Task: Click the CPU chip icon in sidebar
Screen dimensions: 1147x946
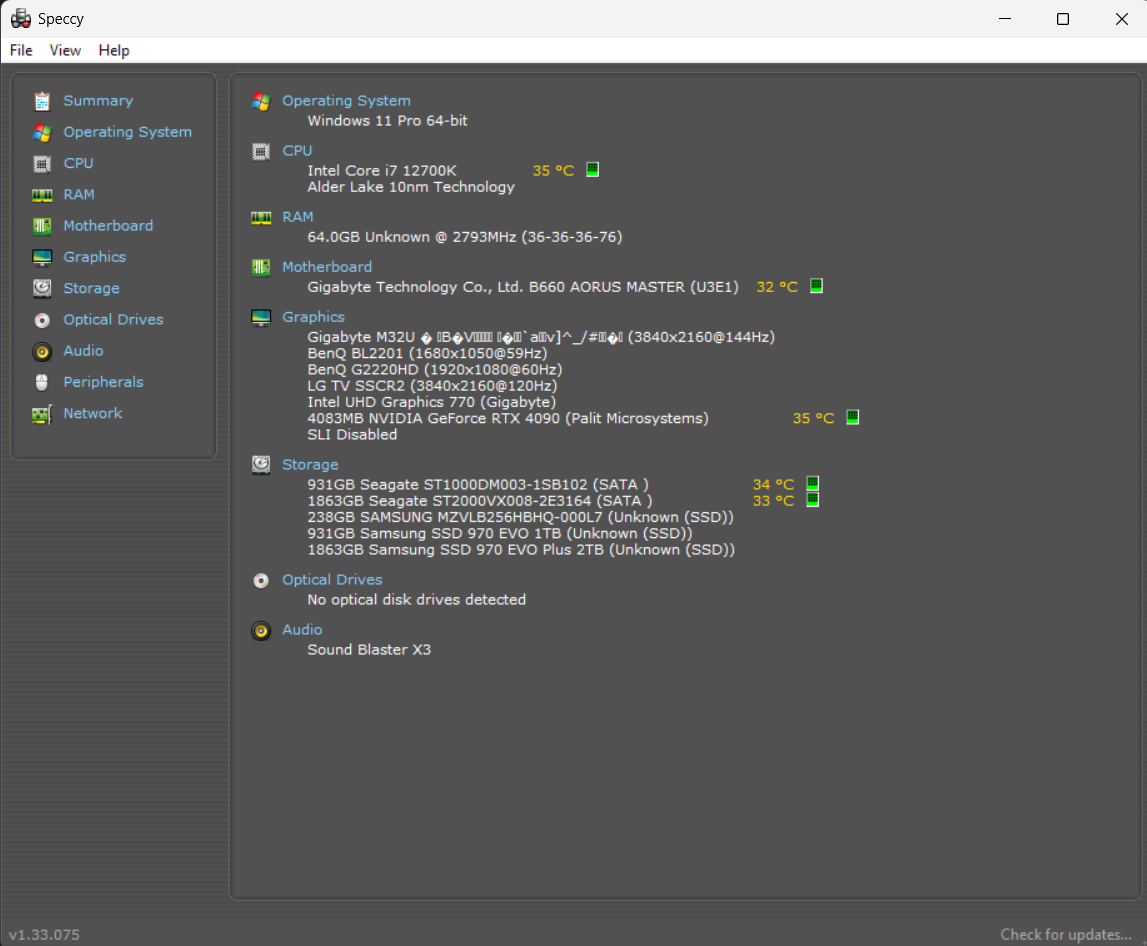Action: pos(42,164)
